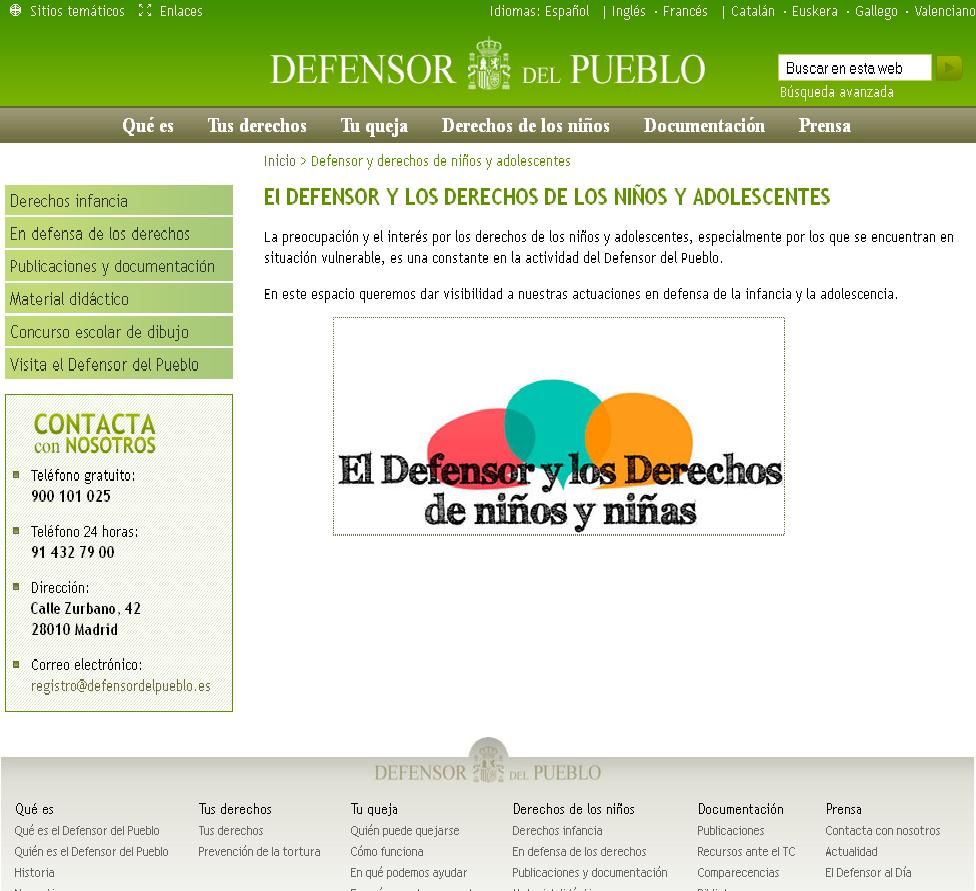
Task: Open footer link 'Historia'
Action: pos(34,873)
